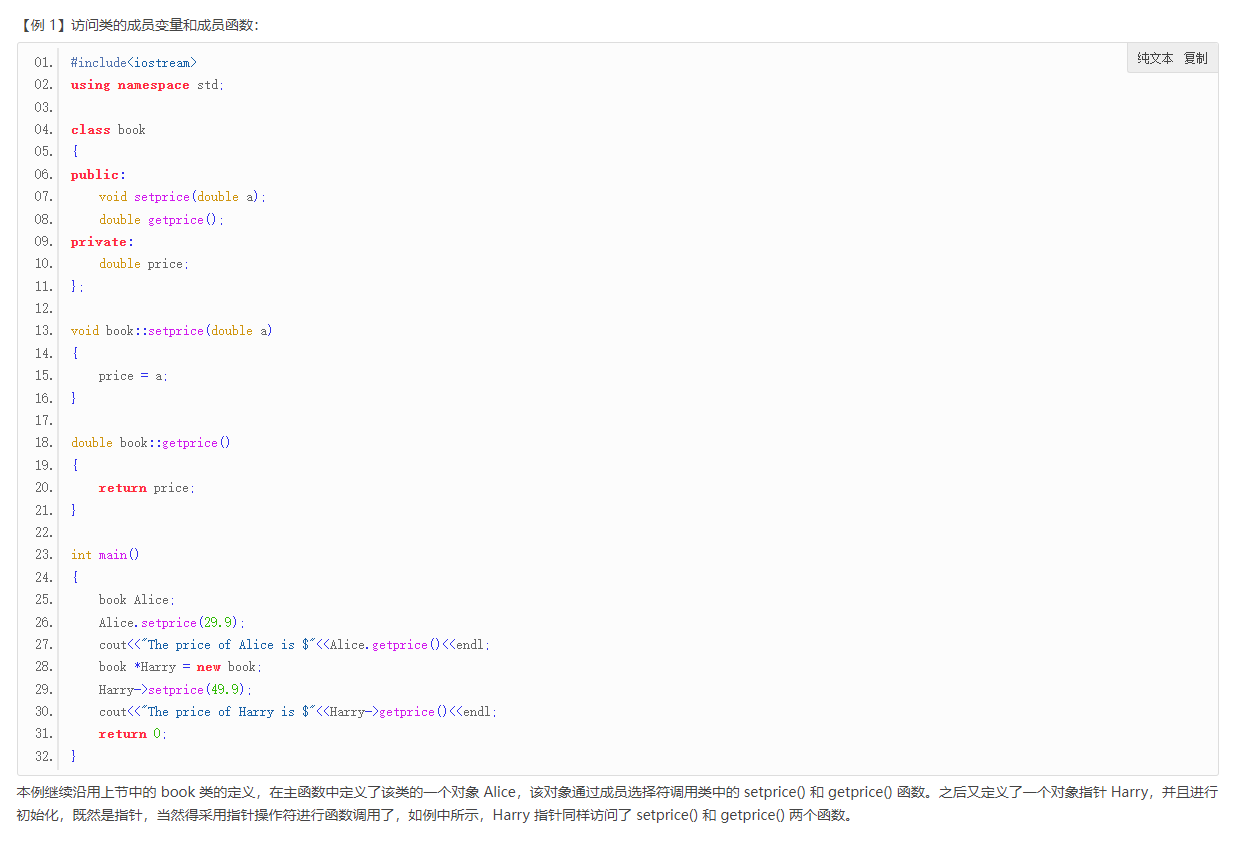This screenshot has width=1251, height=846.
Task: Click the cout line printing Alice's price
Action: 295,645
